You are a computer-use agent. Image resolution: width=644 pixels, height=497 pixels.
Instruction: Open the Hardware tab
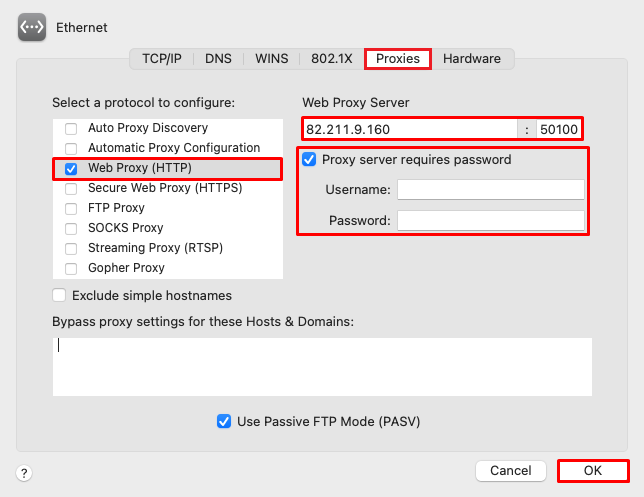(x=472, y=59)
